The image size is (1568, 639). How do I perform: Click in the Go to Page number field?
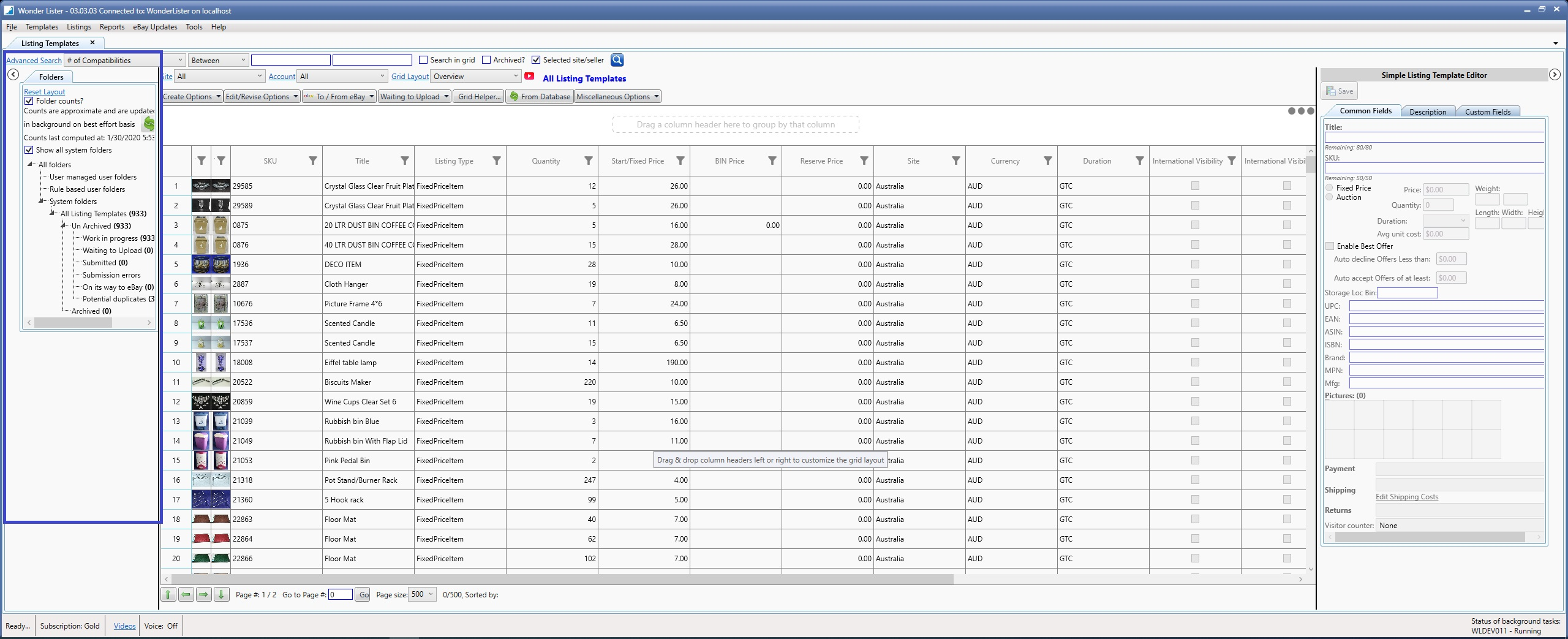[341, 594]
